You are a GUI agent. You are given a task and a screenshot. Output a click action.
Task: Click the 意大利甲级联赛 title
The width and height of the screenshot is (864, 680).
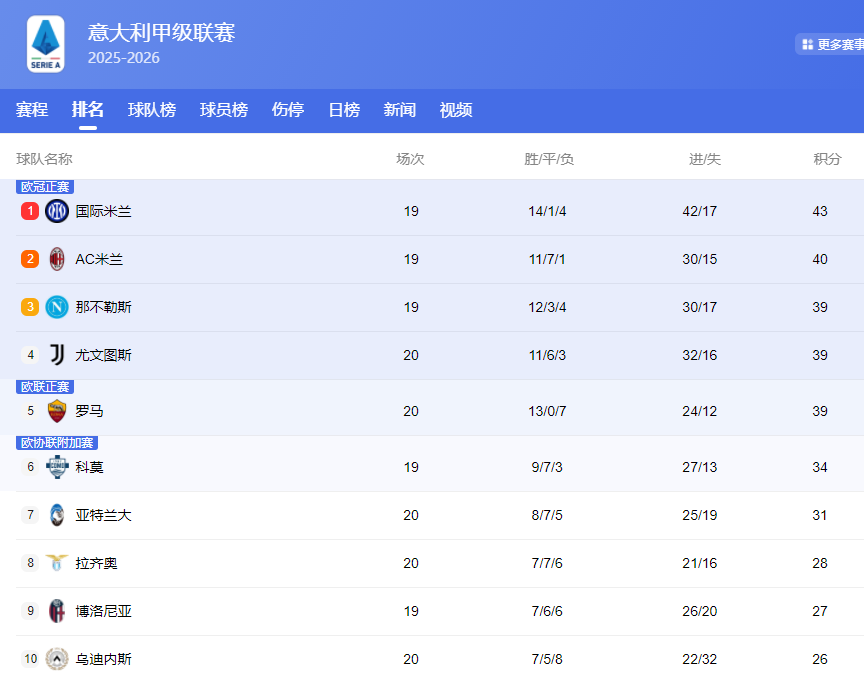click(x=161, y=33)
